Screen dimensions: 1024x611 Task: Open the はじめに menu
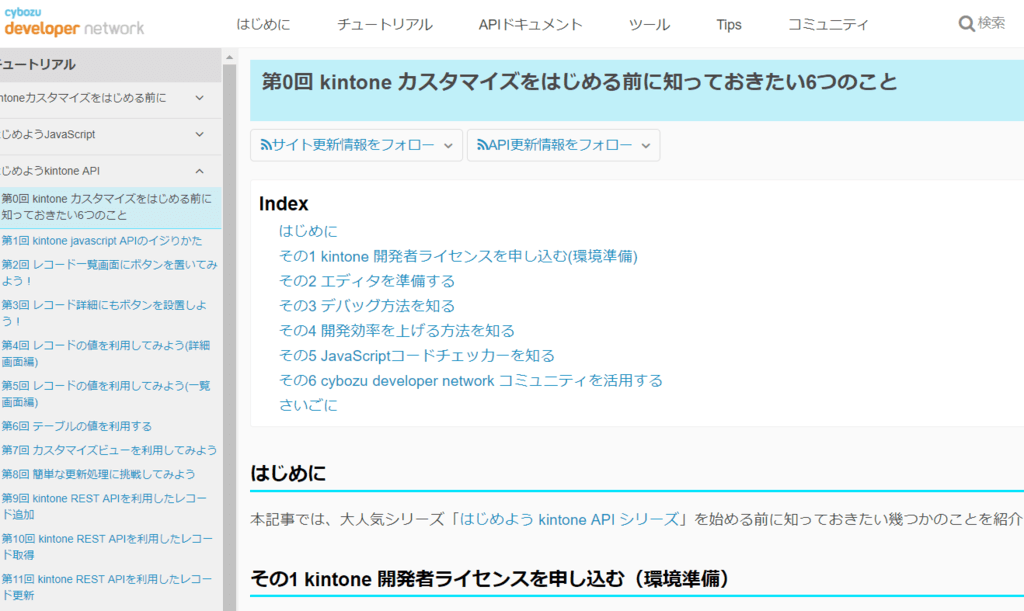263,25
